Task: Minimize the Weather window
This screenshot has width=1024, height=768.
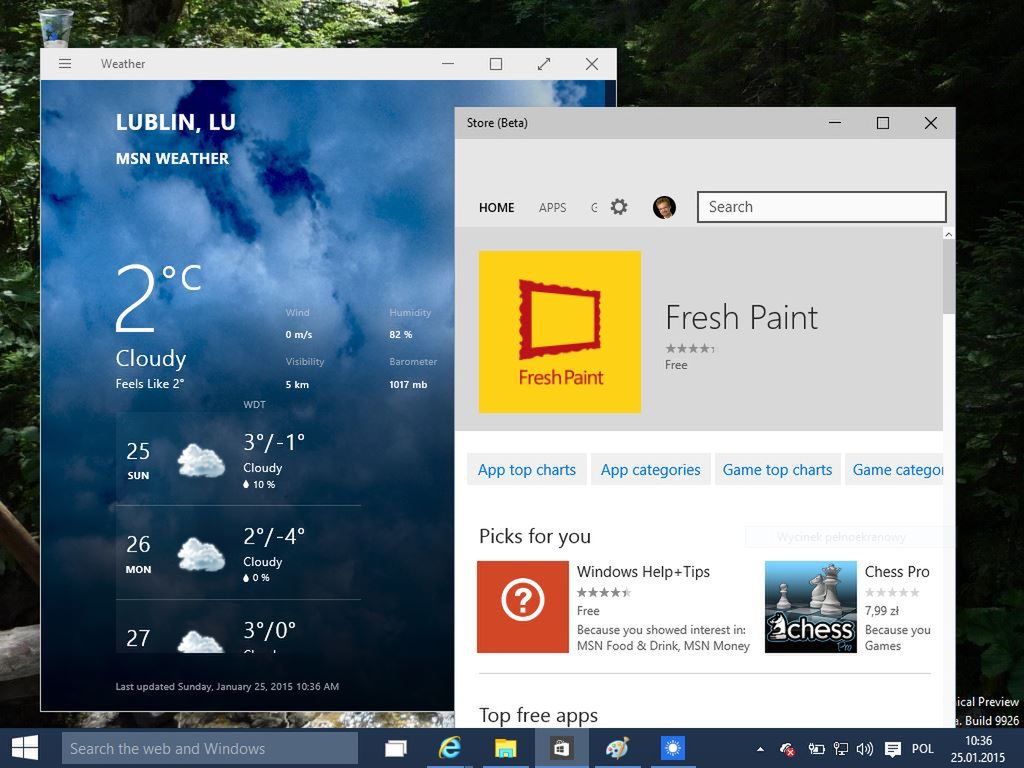Action: tap(448, 63)
